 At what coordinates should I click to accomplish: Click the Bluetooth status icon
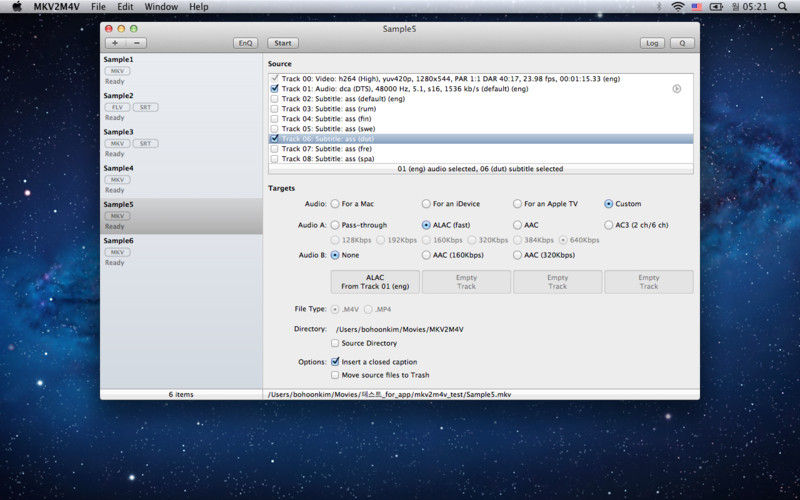tap(659, 7)
